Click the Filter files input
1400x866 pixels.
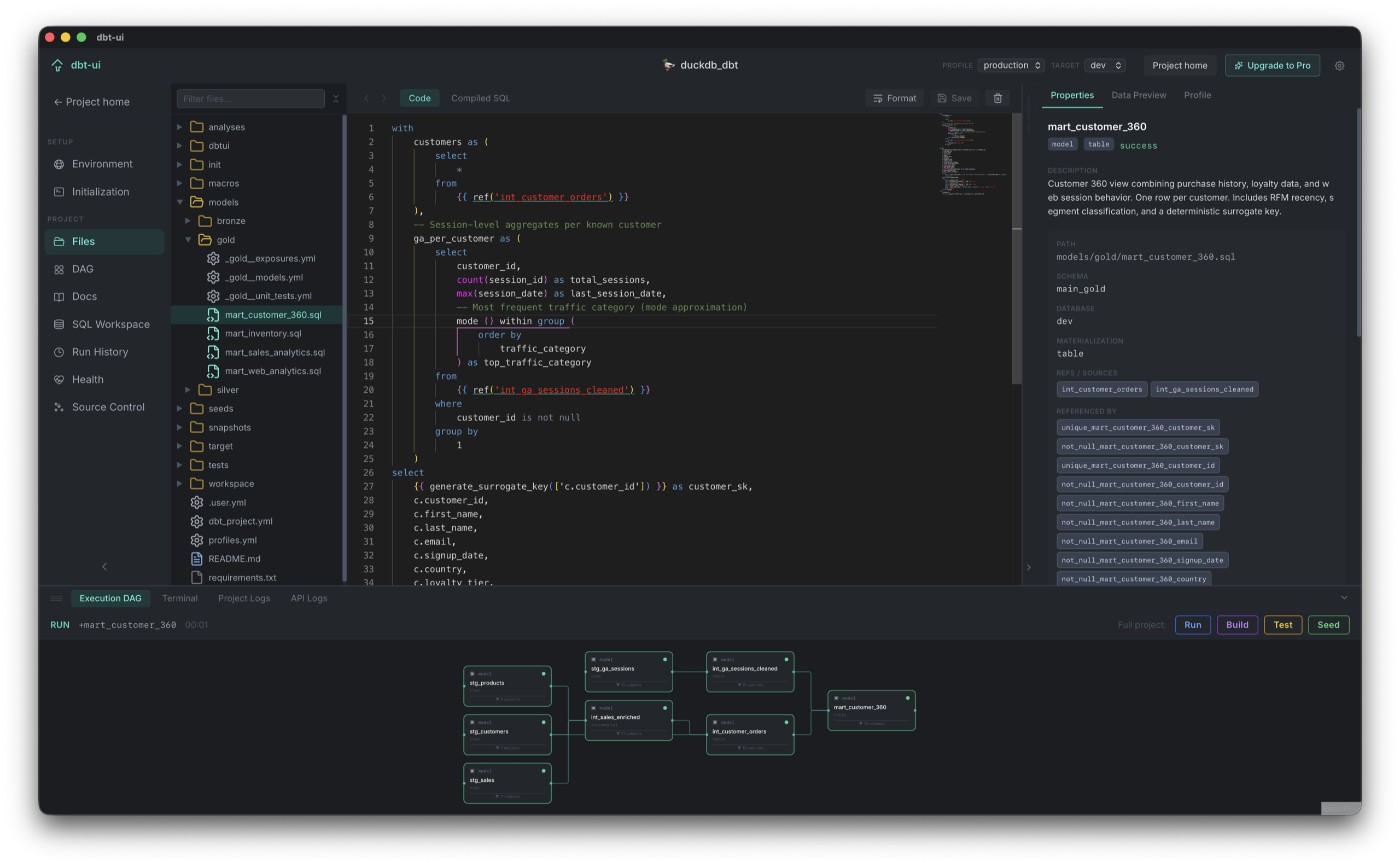pos(251,98)
